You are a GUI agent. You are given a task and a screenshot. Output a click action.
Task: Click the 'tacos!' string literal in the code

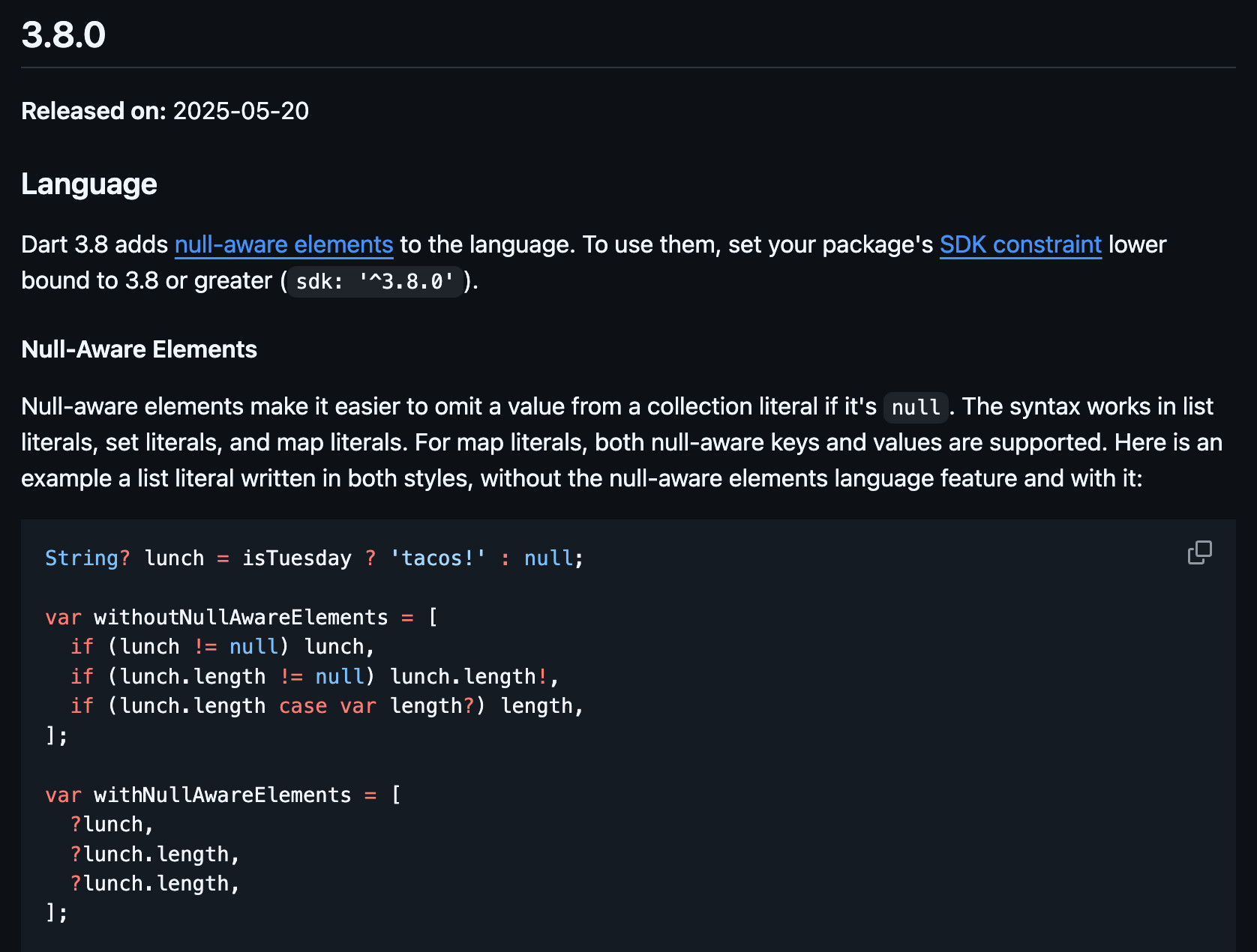(x=438, y=558)
